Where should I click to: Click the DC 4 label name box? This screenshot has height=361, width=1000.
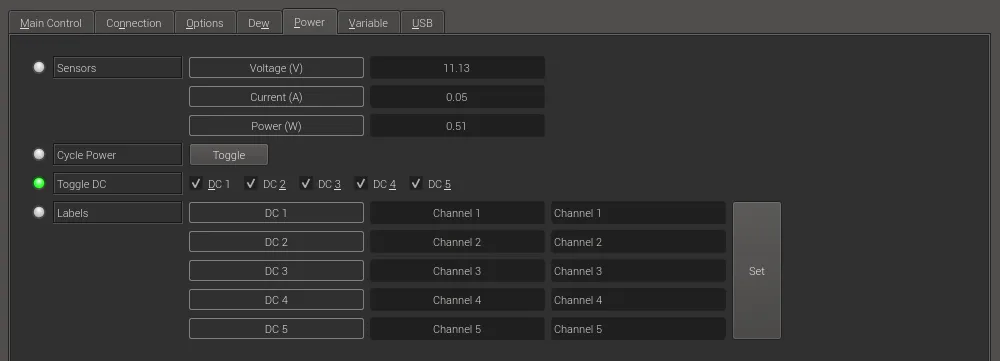(x=276, y=300)
